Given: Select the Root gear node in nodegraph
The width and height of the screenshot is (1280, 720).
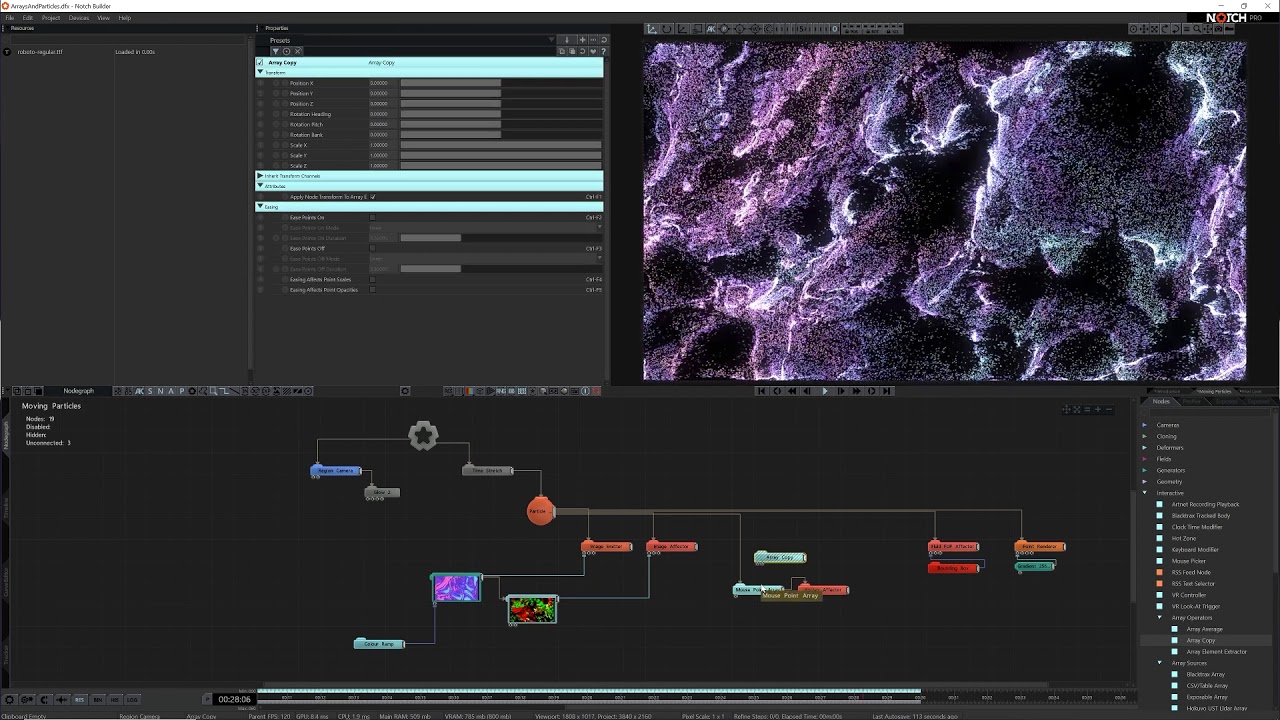Looking at the screenshot, I should [423, 435].
